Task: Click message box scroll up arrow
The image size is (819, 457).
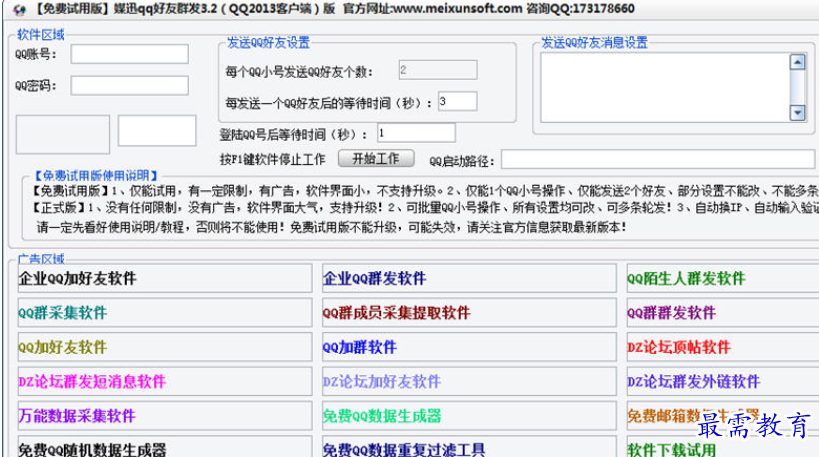Action: point(798,62)
